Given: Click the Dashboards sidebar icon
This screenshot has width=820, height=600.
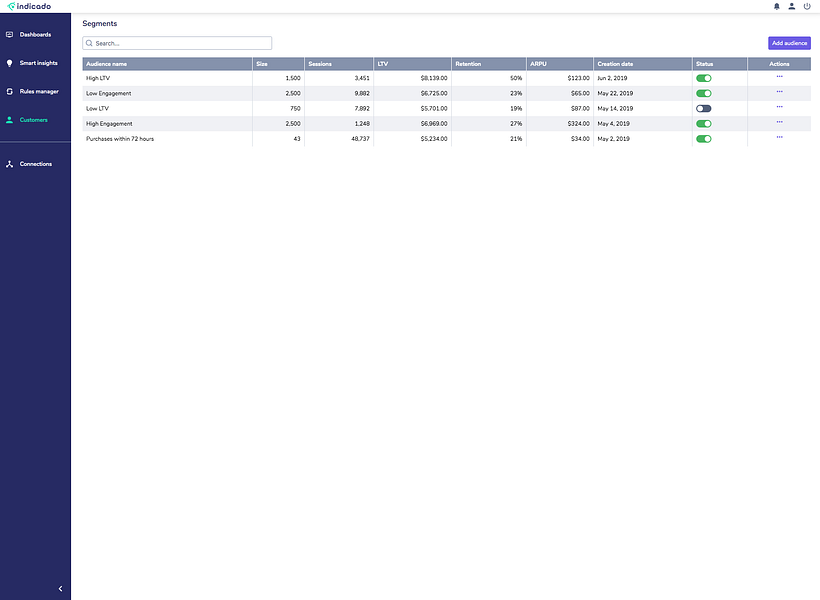Looking at the screenshot, I should (9, 35).
